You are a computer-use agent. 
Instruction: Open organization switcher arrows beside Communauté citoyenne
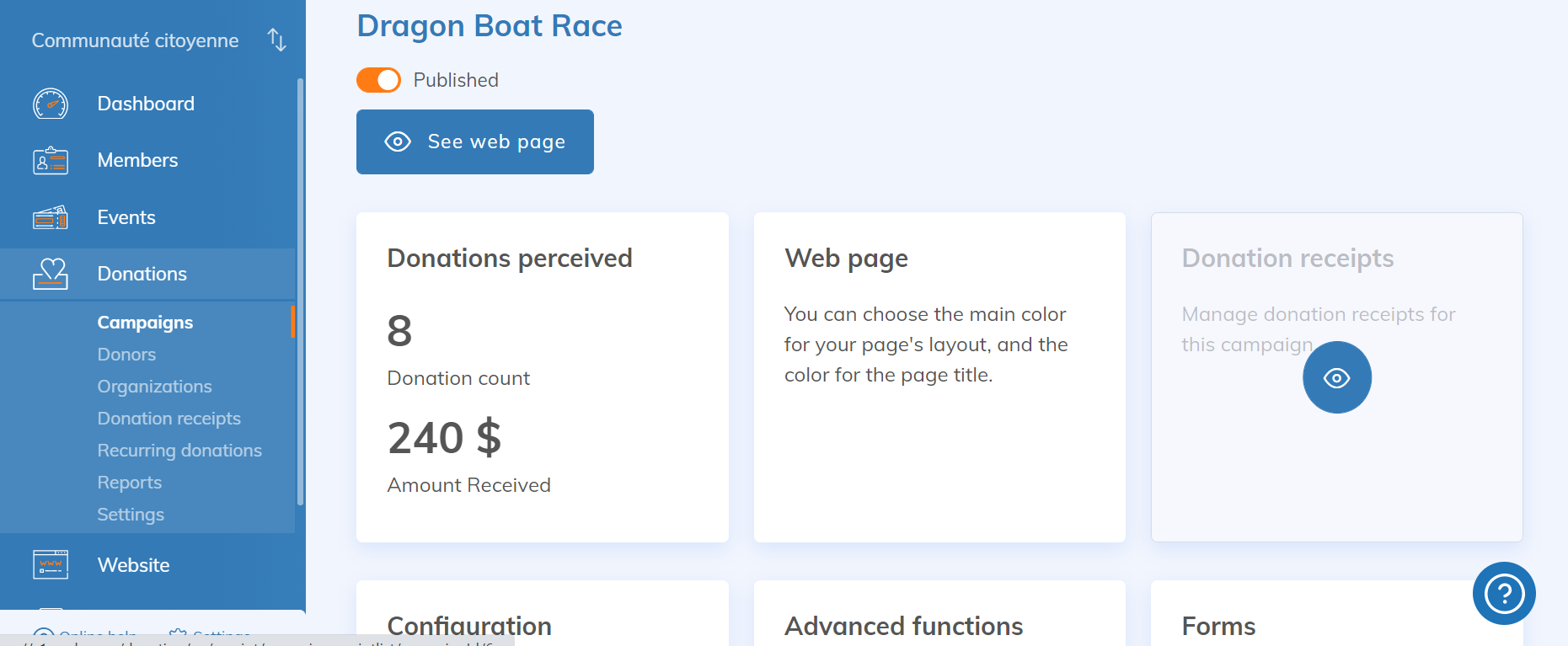coord(276,40)
